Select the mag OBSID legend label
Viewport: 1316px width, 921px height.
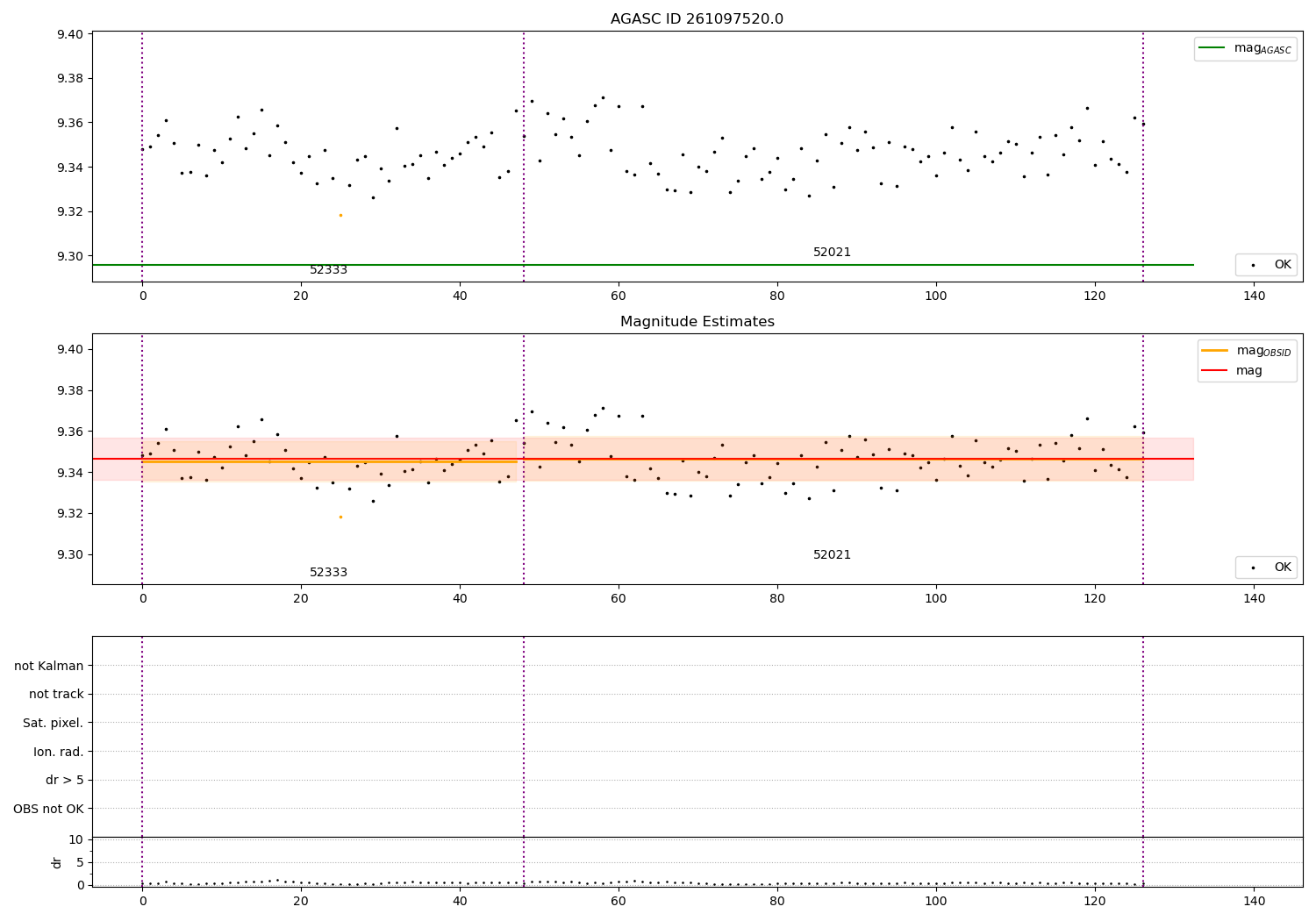click(x=1264, y=352)
